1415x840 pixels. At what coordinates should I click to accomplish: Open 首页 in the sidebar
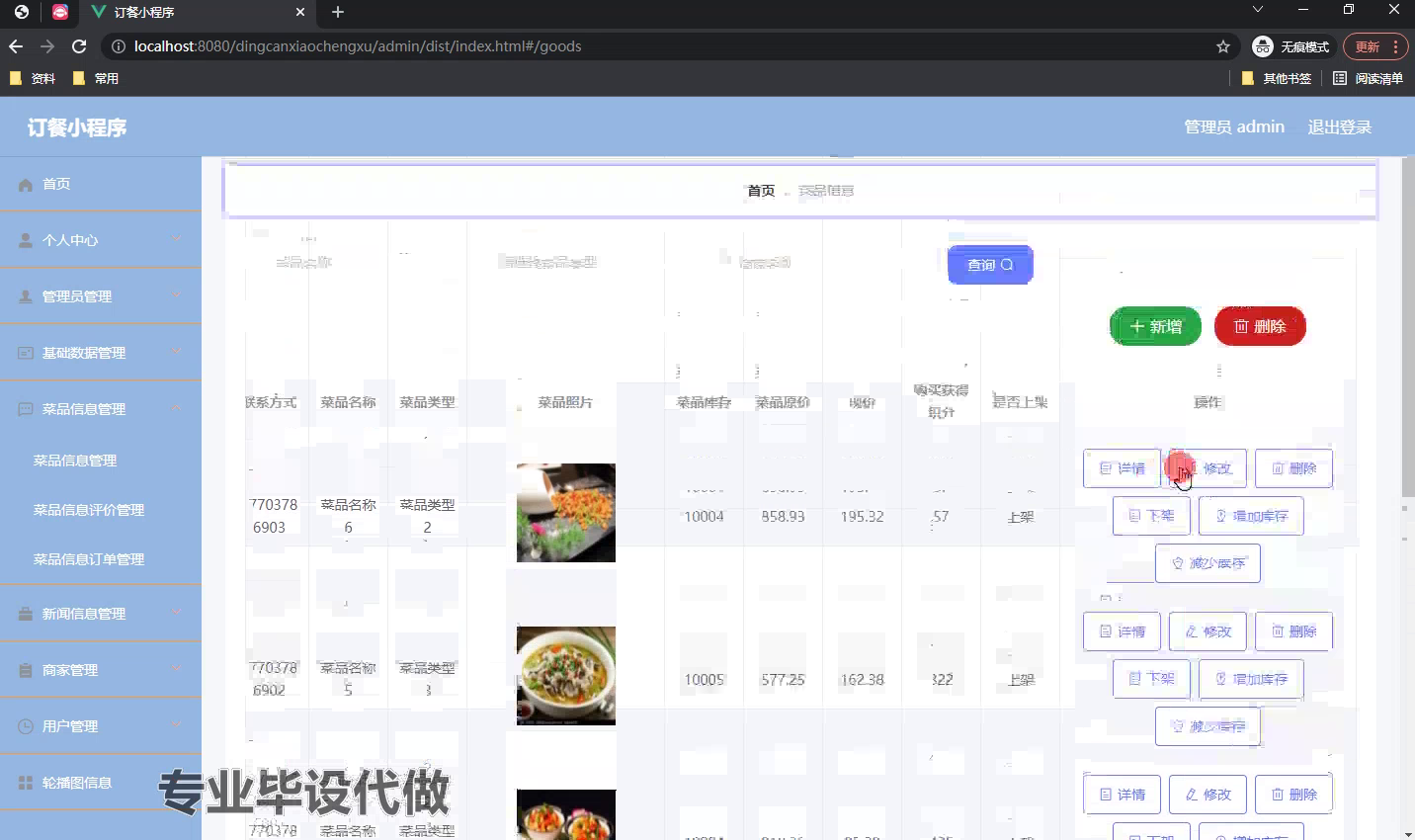[x=101, y=184]
